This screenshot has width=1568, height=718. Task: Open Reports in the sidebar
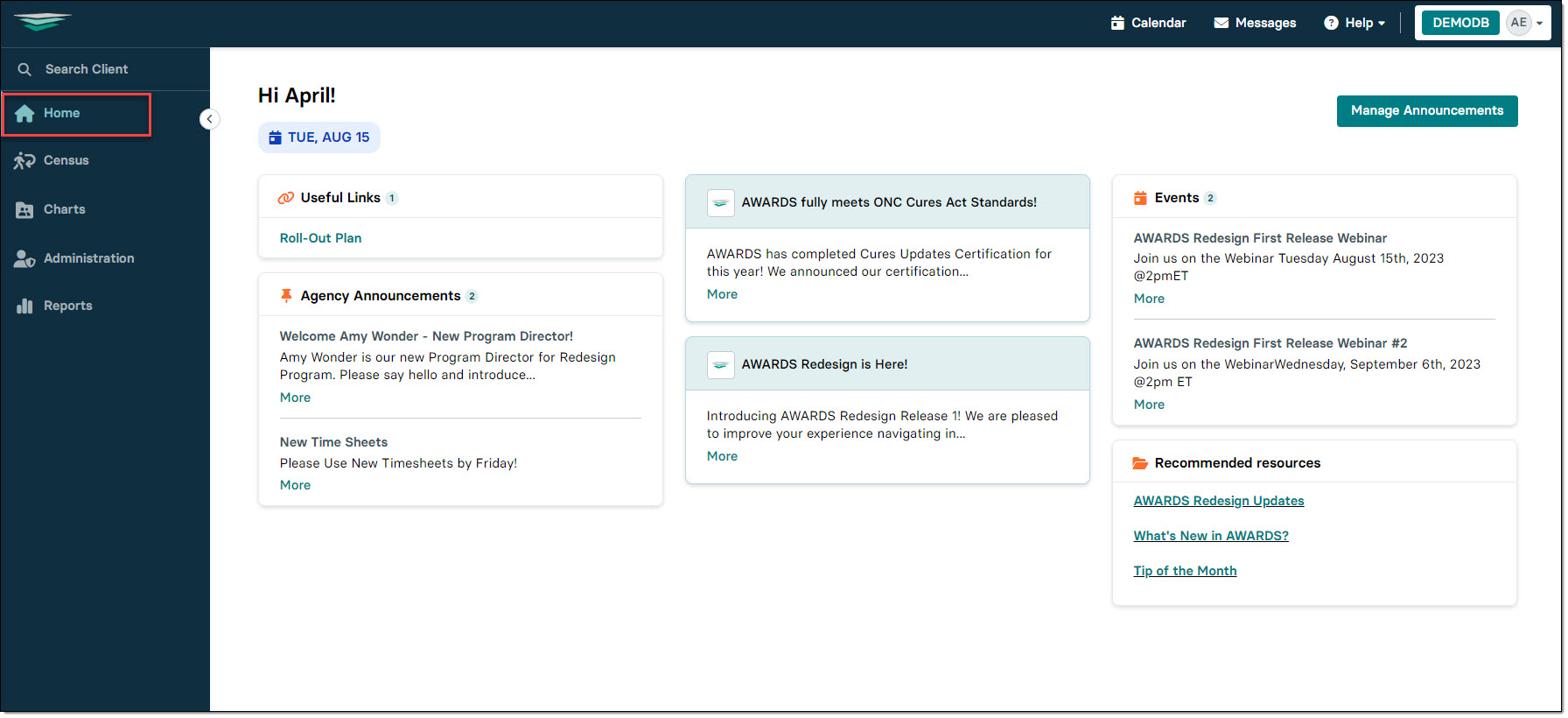pyautogui.click(x=67, y=306)
